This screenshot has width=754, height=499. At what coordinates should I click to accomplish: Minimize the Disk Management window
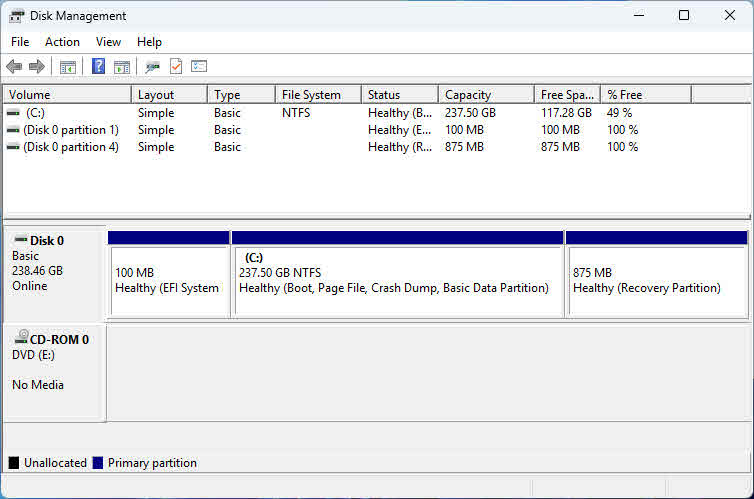point(639,15)
